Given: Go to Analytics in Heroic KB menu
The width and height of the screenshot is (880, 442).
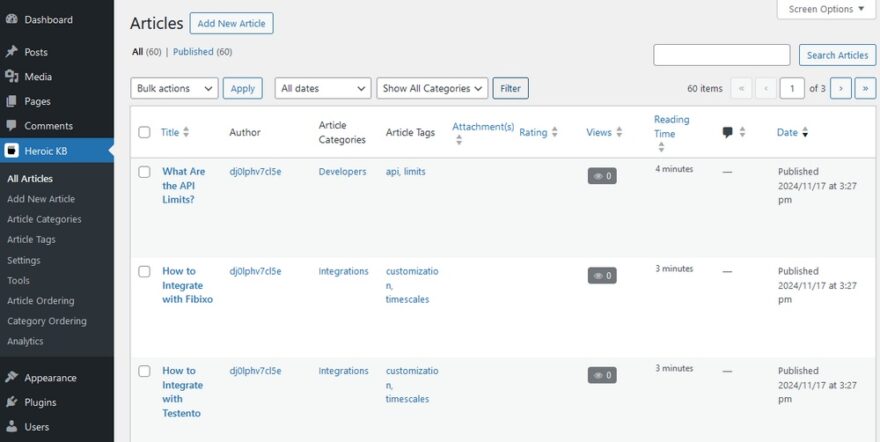Looking at the screenshot, I should point(25,341).
